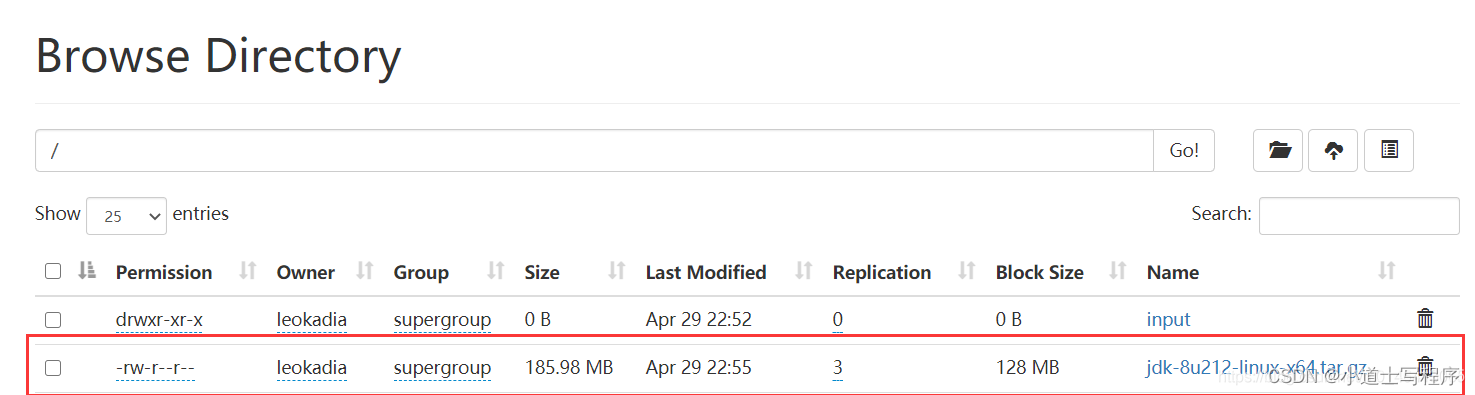Click the Search input field
Screen dimensions: 1475x395
(1359, 216)
